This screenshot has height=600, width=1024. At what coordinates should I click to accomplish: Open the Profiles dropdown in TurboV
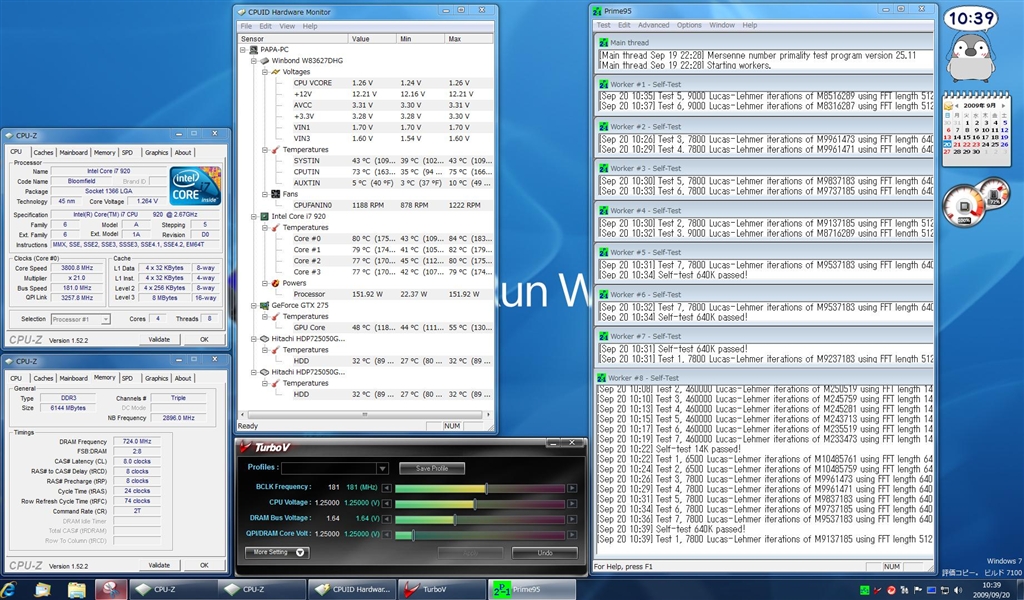pyautogui.click(x=382, y=468)
